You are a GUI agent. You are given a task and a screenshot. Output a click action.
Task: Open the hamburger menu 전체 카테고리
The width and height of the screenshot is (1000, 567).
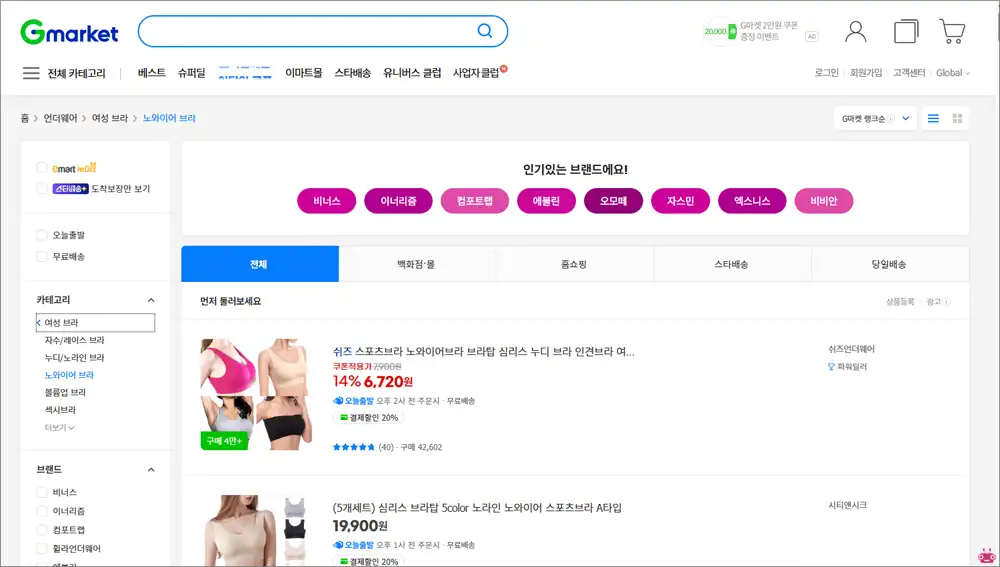tap(64, 73)
